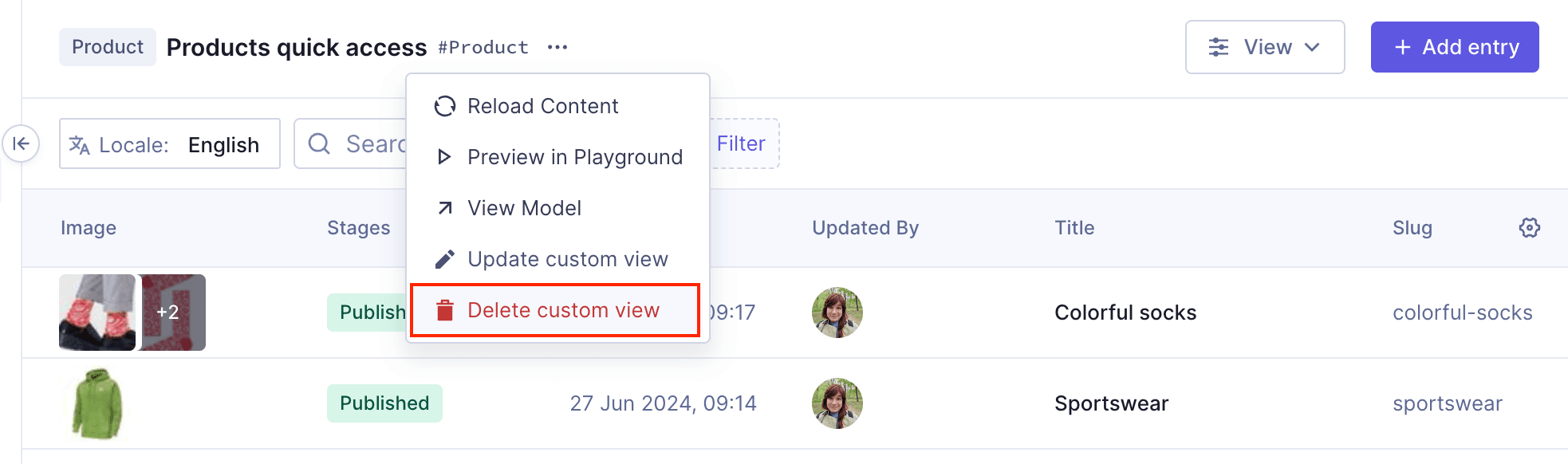Click the Slug column header
1568x464 pixels.
point(1412,228)
